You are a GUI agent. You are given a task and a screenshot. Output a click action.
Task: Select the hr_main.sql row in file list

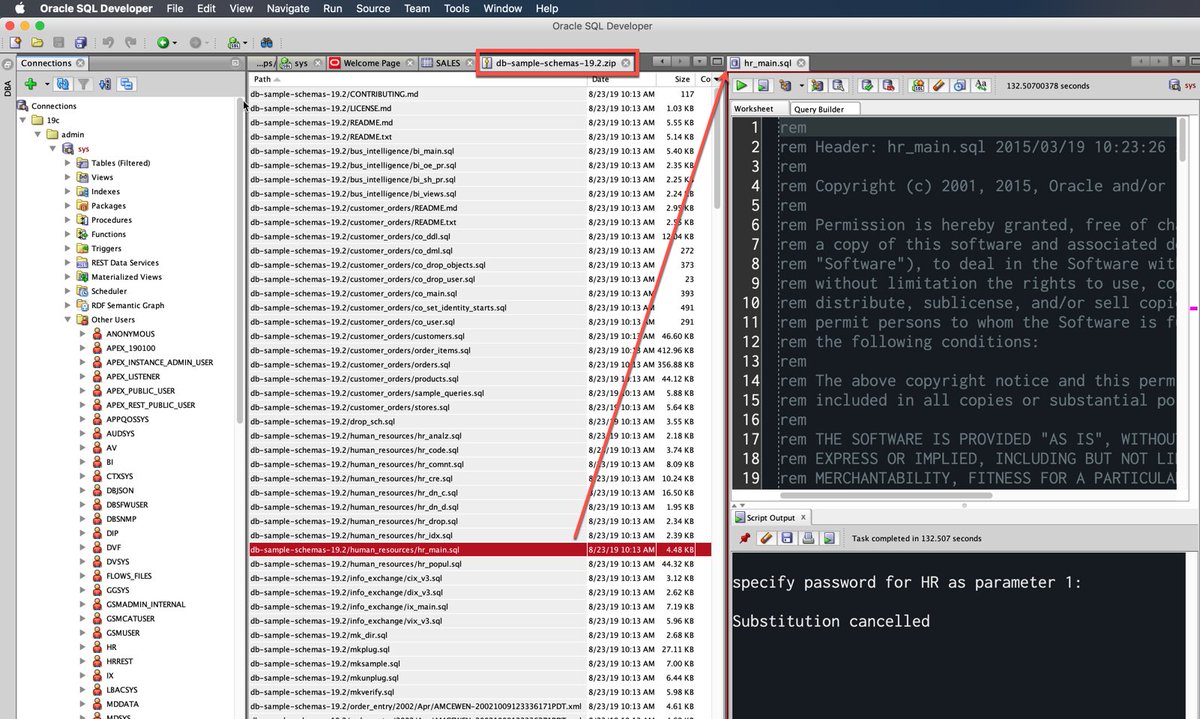point(479,549)
